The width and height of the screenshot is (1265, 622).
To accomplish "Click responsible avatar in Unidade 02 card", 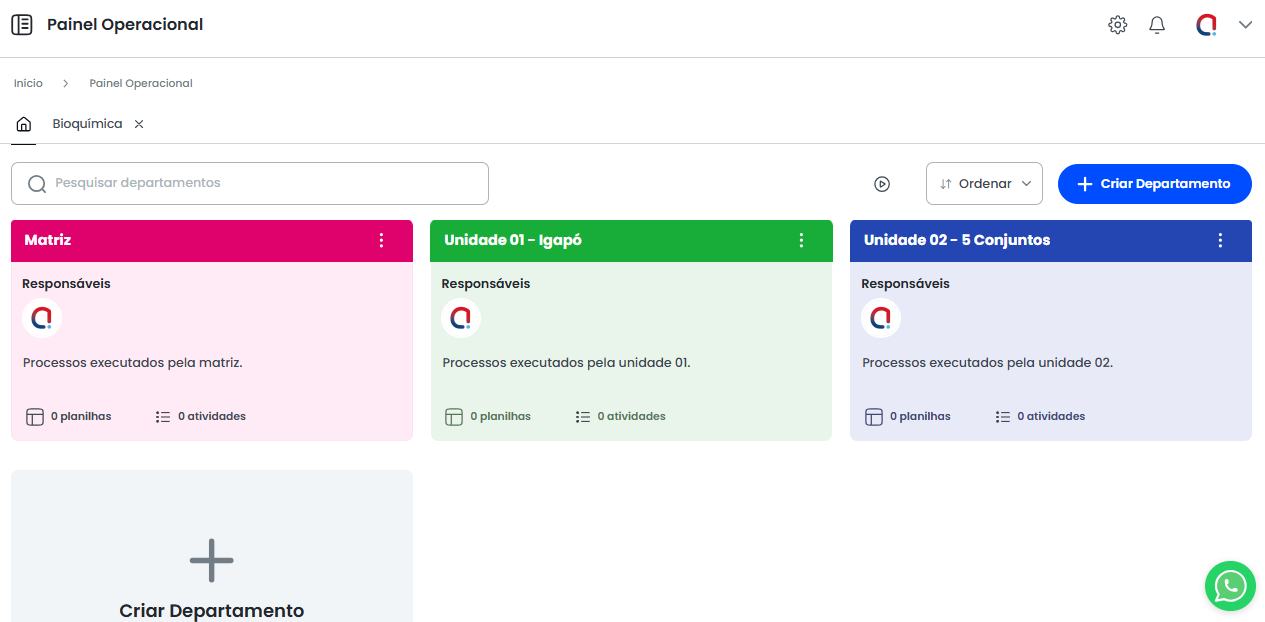I will (880, 318).
